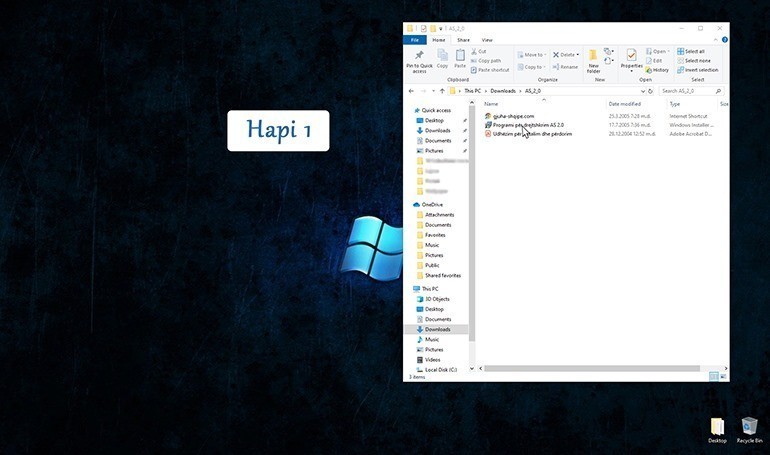Select Programi për drejtshkrim AS 2.0 installer
This screenshot has width=770, height=455.
524,125
